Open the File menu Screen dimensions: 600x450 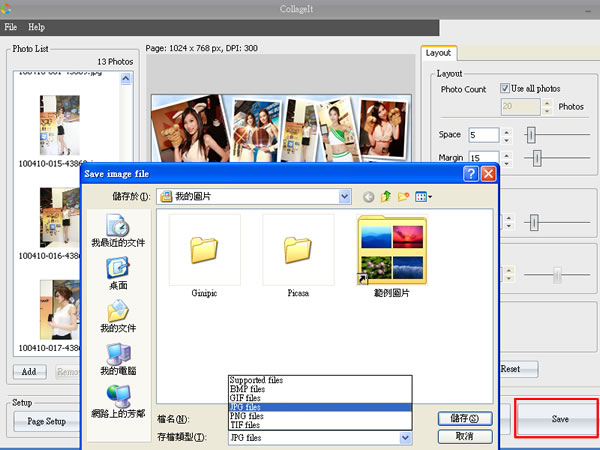tap(10, 27)
